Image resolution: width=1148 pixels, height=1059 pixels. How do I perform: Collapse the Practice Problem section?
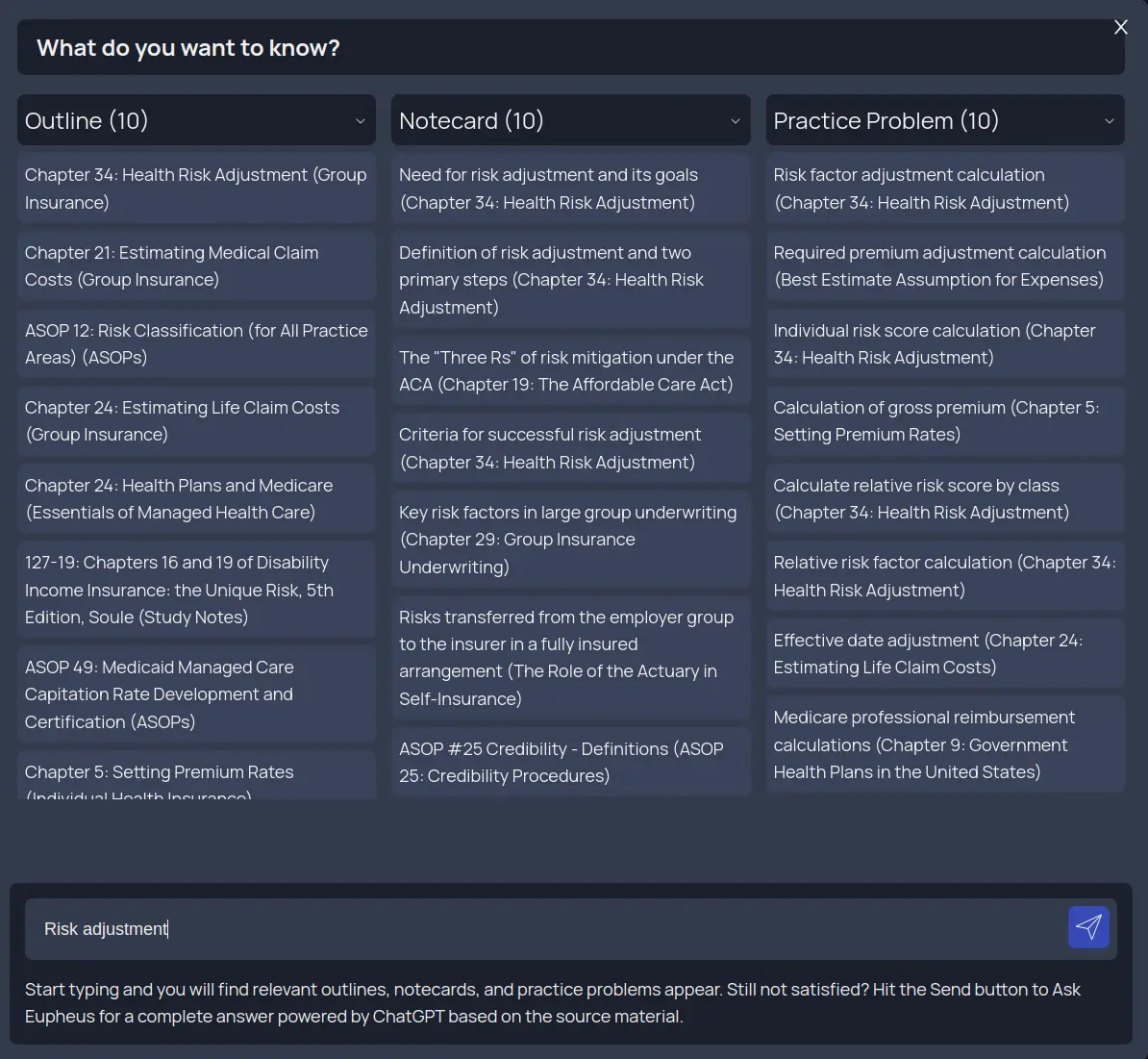click(1108, 119)
